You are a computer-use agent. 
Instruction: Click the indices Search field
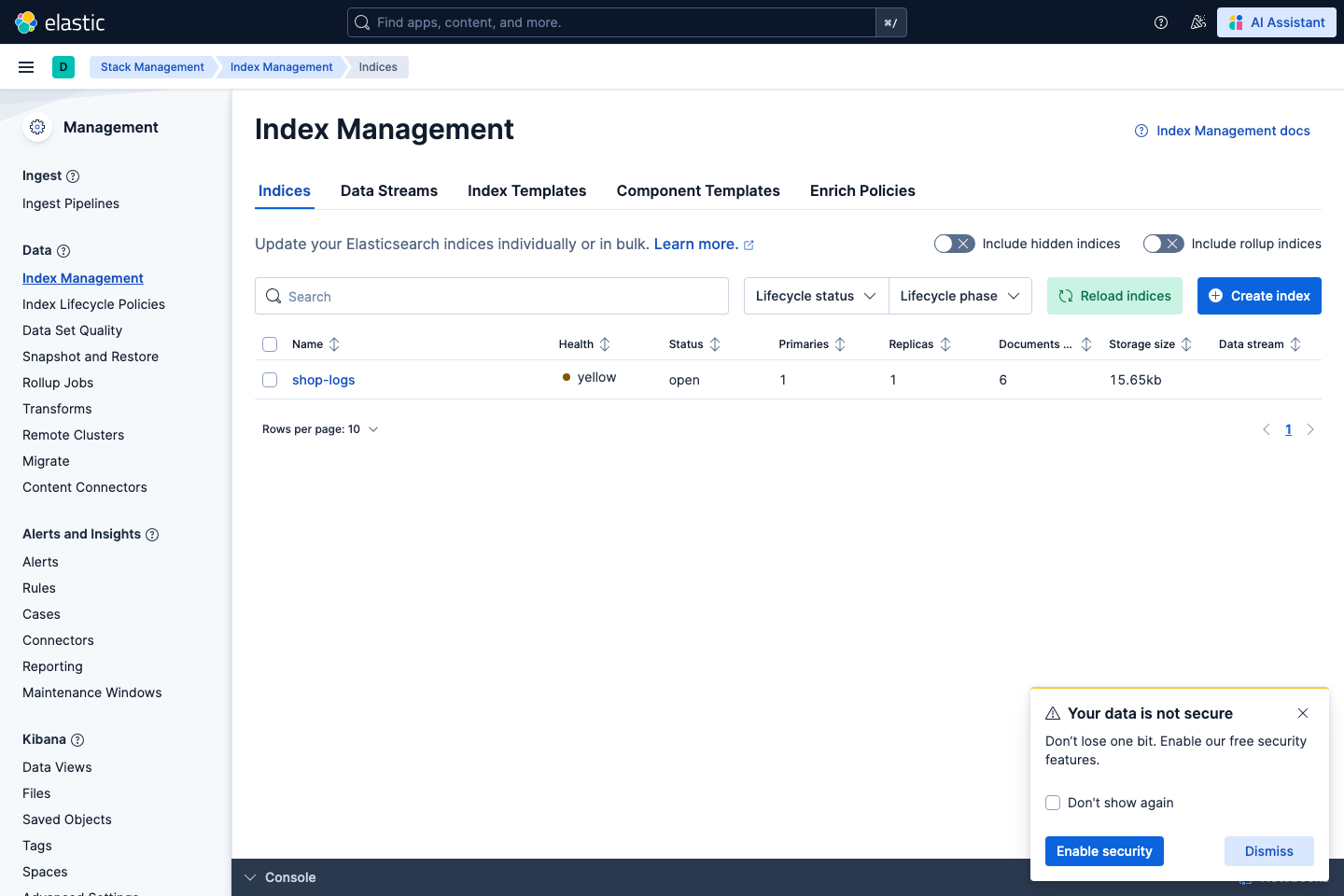(x=492, y=296)
